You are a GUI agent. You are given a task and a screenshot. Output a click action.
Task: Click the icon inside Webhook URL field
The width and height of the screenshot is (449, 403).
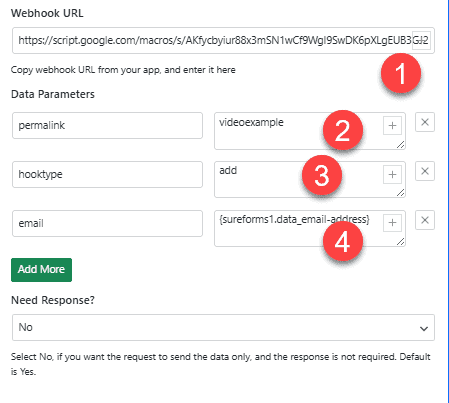click(x=421, y=40)
